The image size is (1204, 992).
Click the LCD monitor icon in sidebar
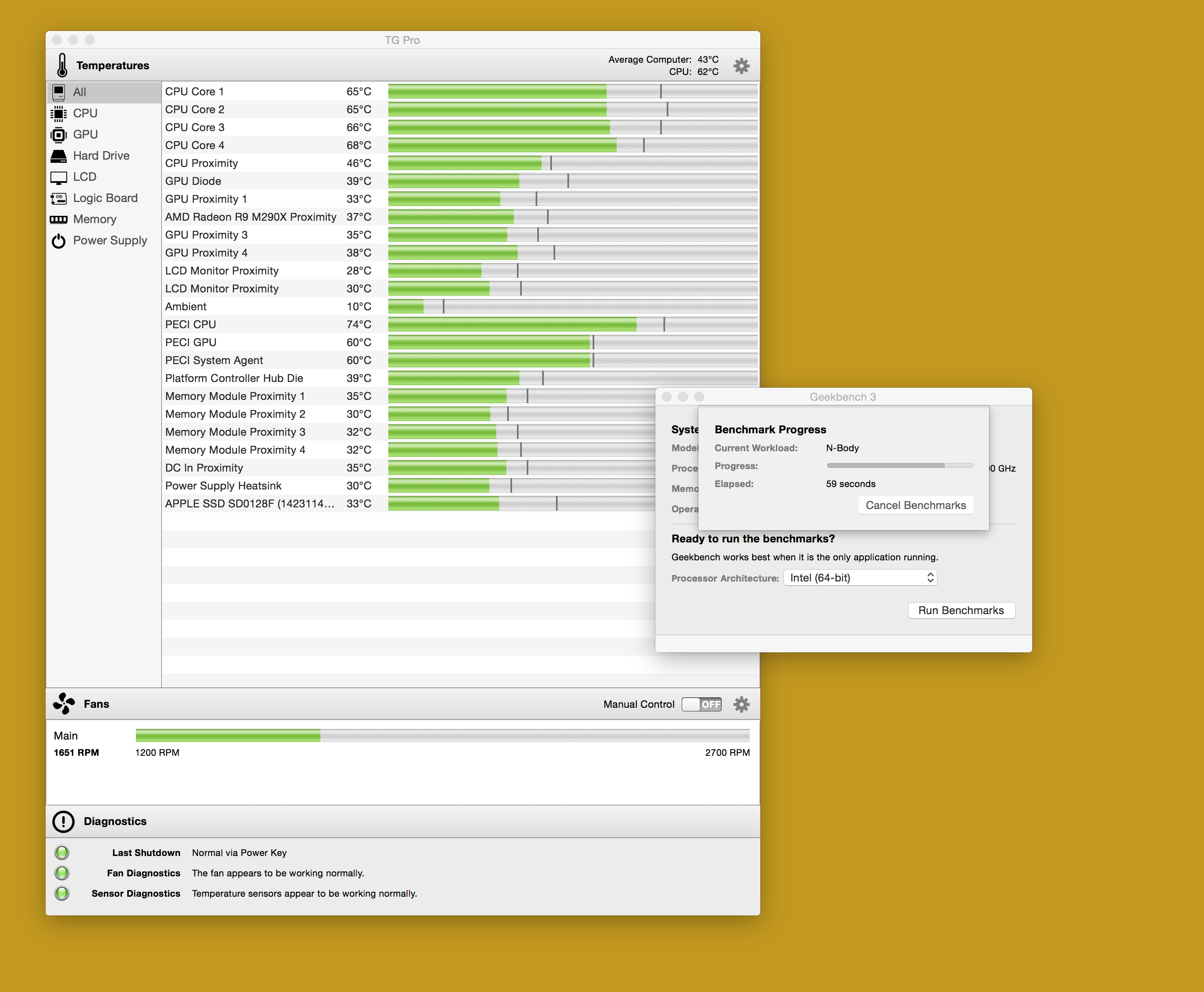(x=58, y=178)
